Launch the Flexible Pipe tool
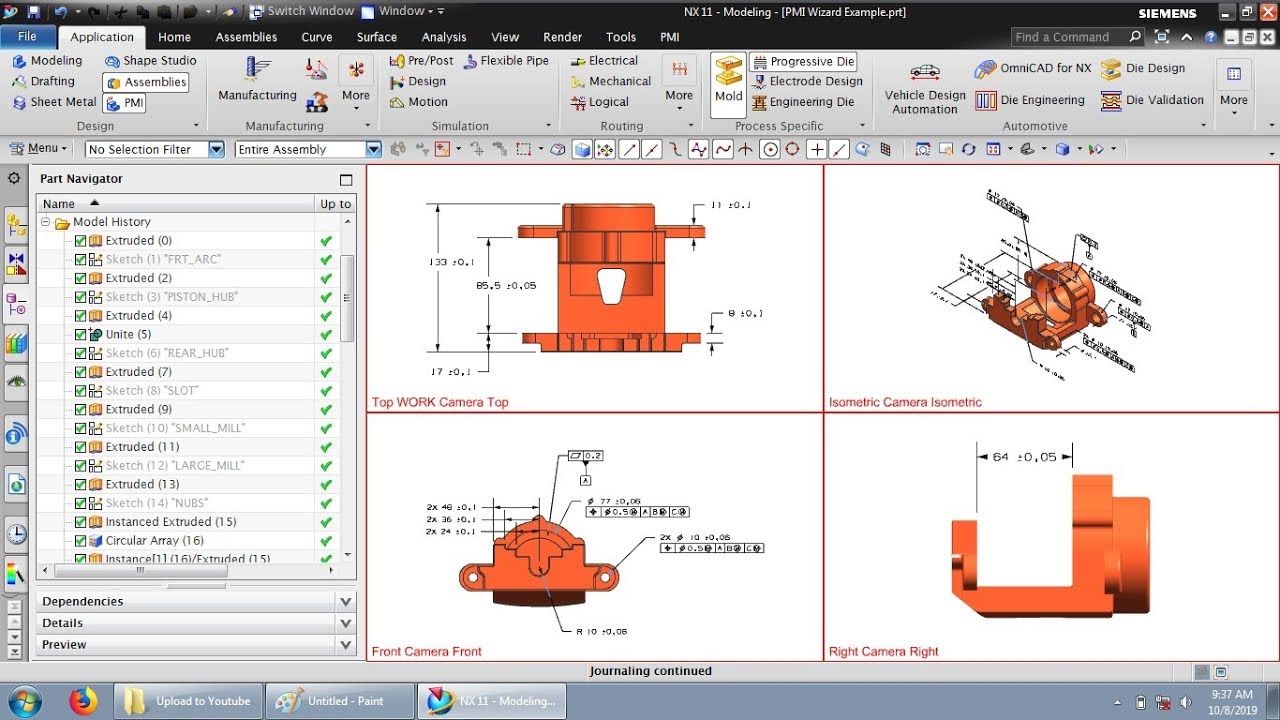Screen dimensions: 1280x720 tap(506, 61)
